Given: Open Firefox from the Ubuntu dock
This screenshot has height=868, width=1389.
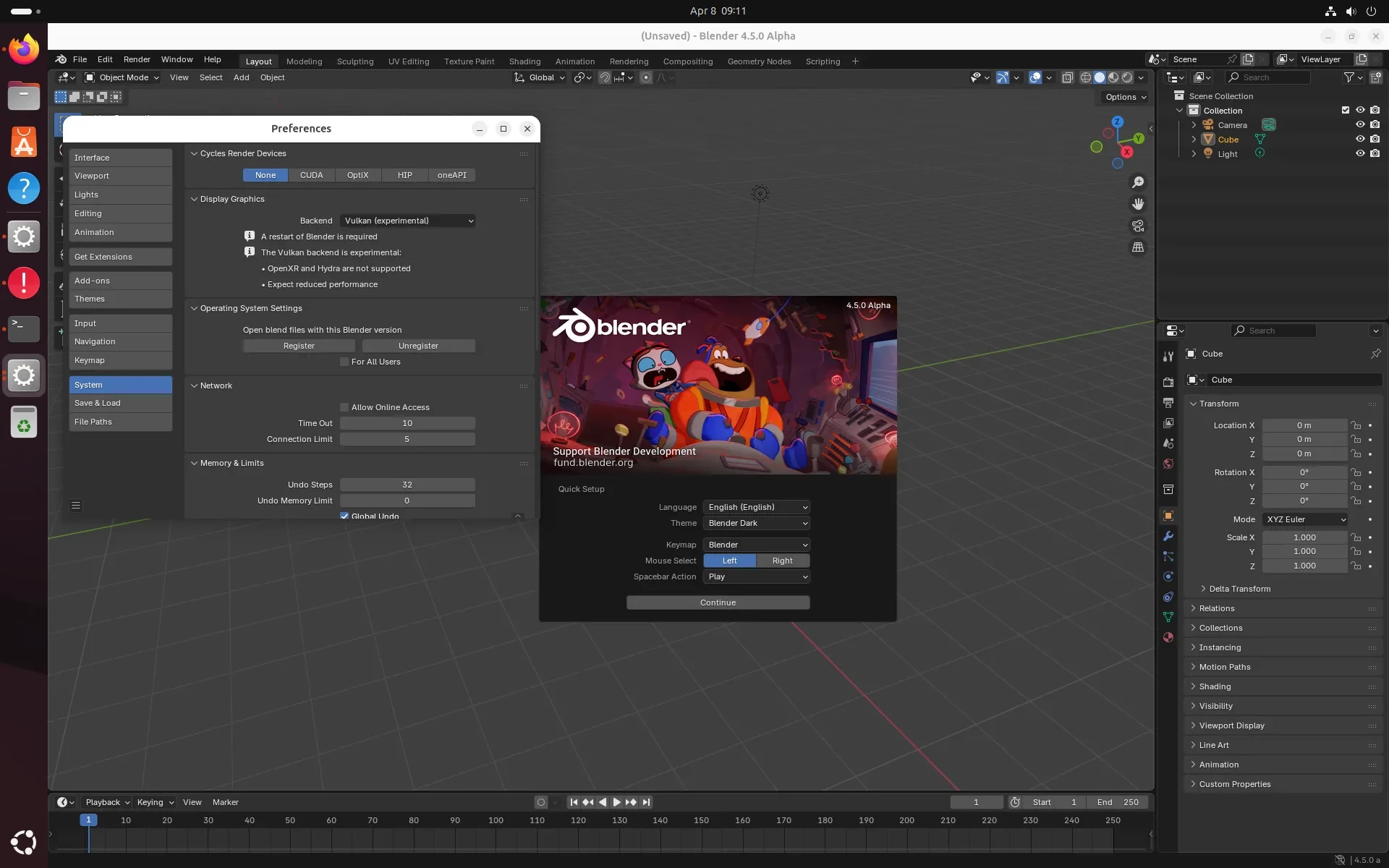Looking at the screenshot, I should [23, 50].
